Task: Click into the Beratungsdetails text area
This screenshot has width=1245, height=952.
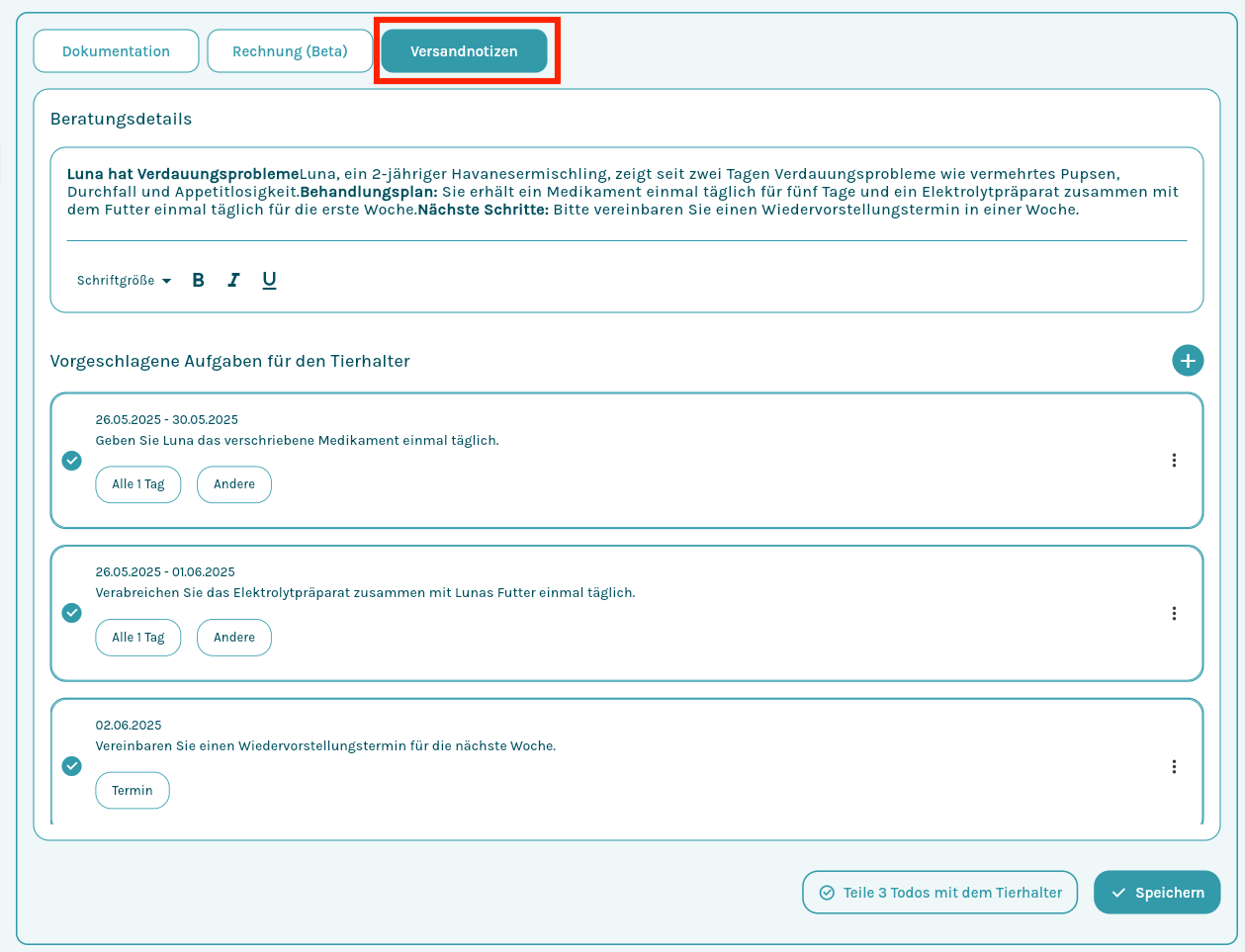Action: tap(625, 192)
